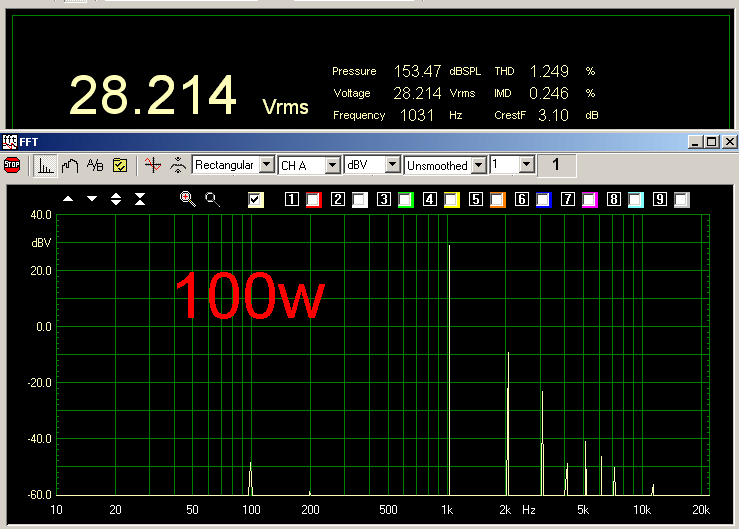Click the button labeled 1 in toolbar
739x529 pixels.
tap(557, 165)
